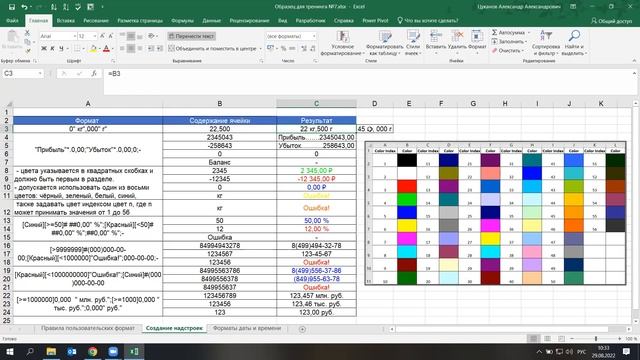Click the AutoSum (Автосумма) button
Image resolution: width=640 pixels, height=360 pixels.
[x=508, y=33]
